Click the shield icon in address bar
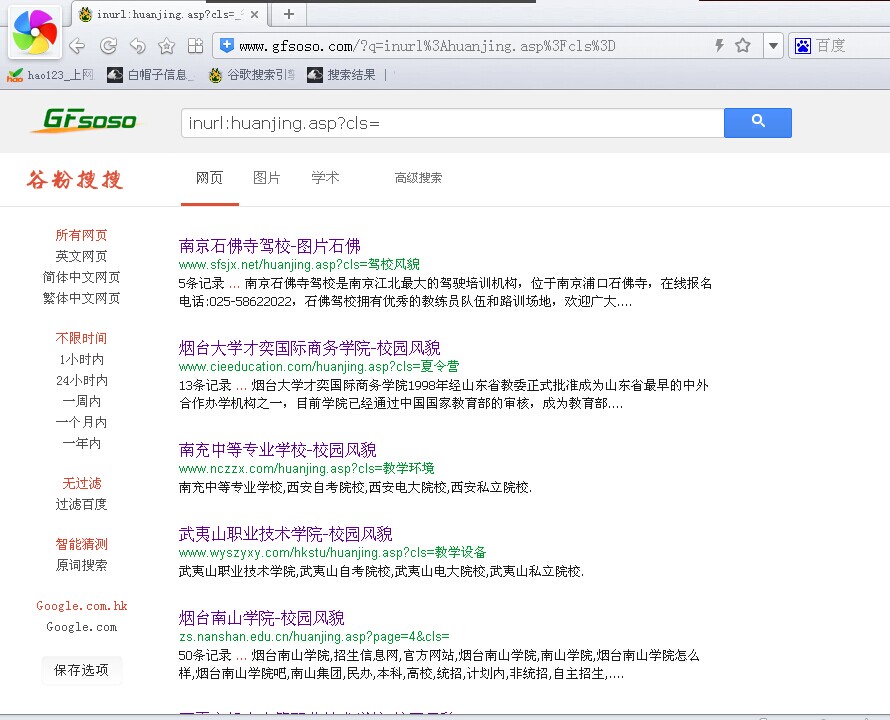The width and height of the screenshot is (890, 720). pos(226,45)
